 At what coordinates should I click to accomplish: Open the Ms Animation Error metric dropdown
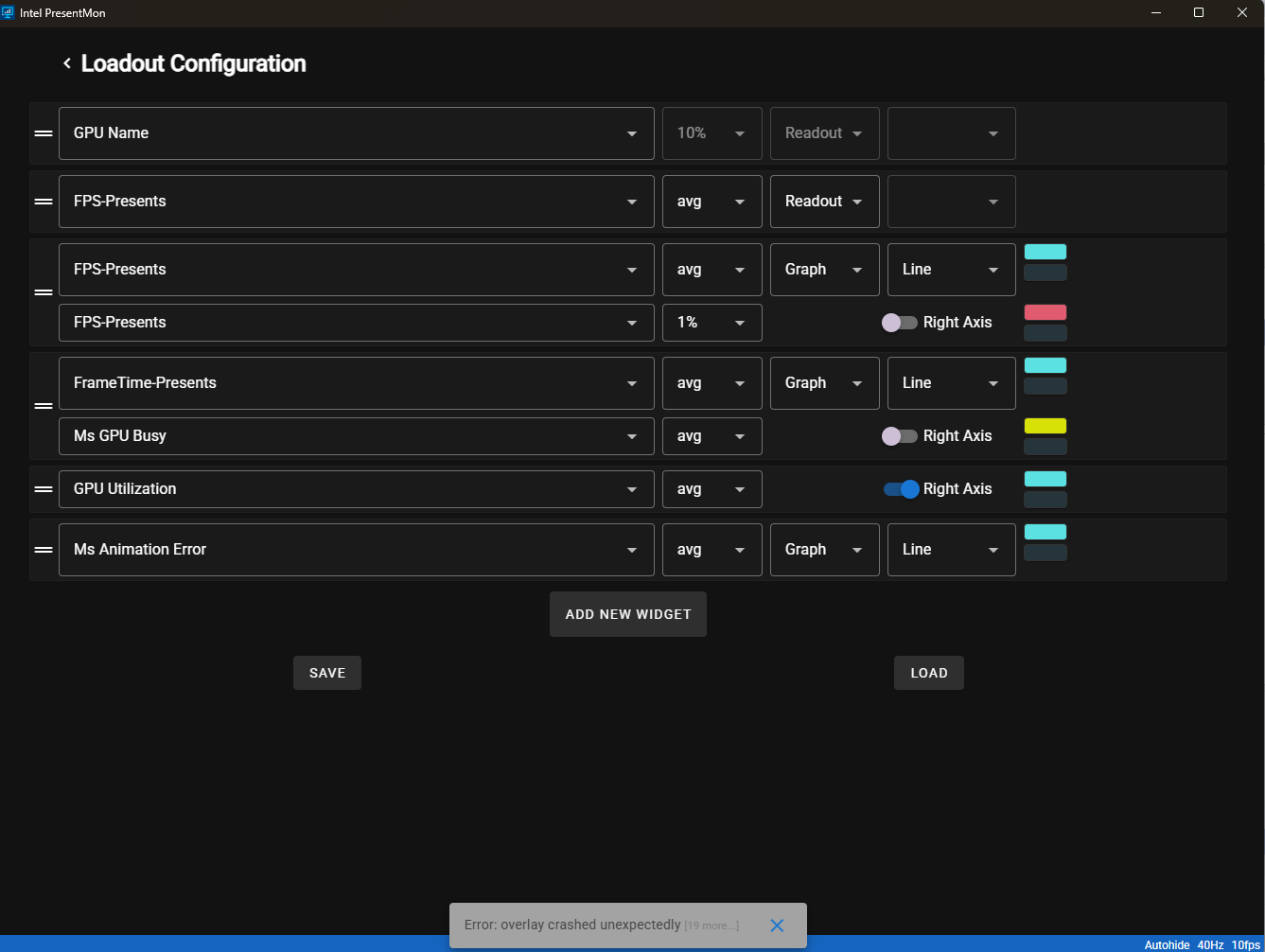coord(357,550)
